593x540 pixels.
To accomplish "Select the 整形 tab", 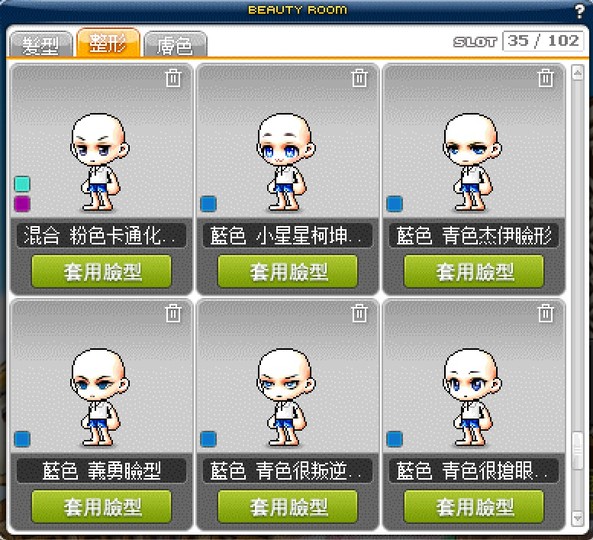I will click(x=108, y=43).
